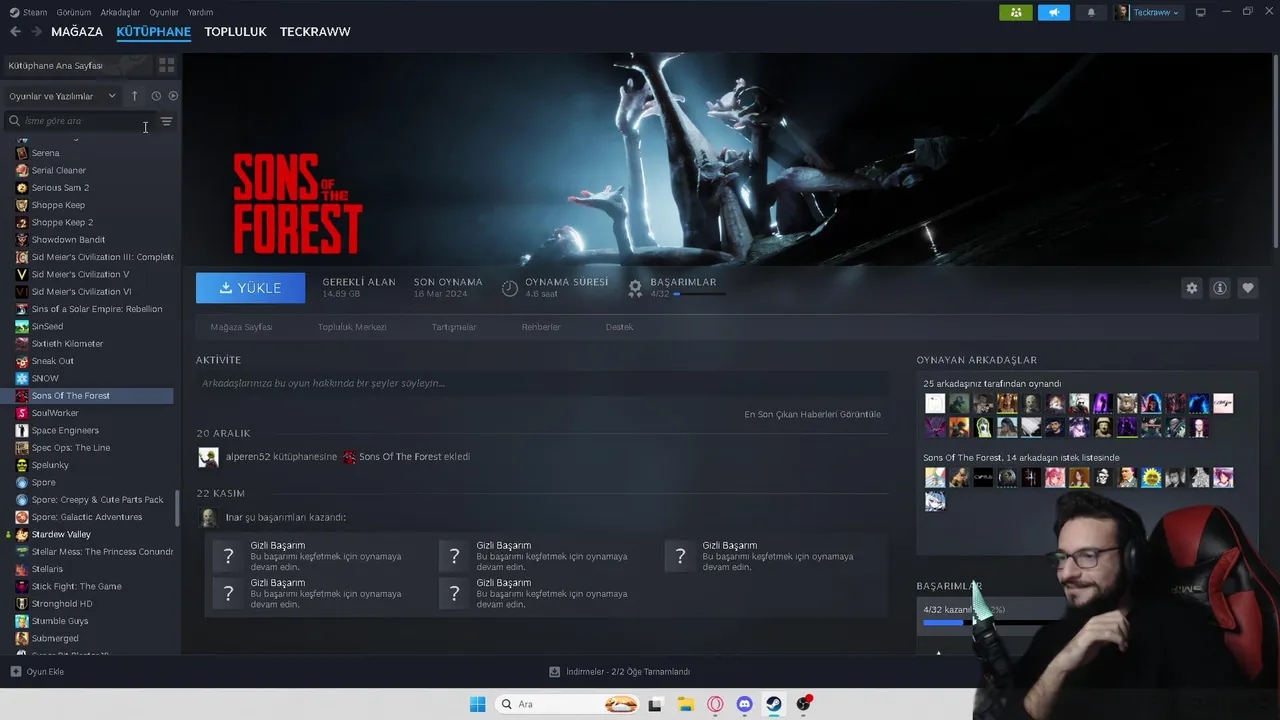This screenshot has width=1280, height=720.
Task: Open Steam icon in taskbar
Action: click(774, 704)
